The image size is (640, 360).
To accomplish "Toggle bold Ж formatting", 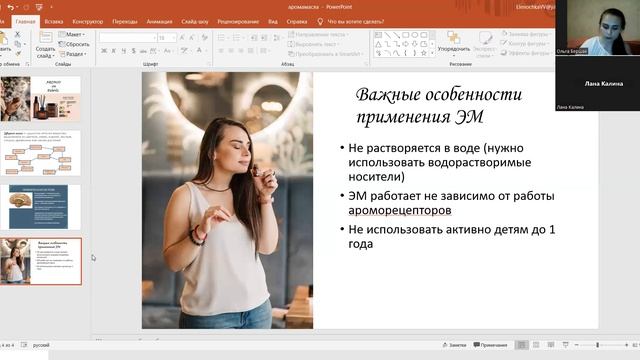I will (104, 51).
